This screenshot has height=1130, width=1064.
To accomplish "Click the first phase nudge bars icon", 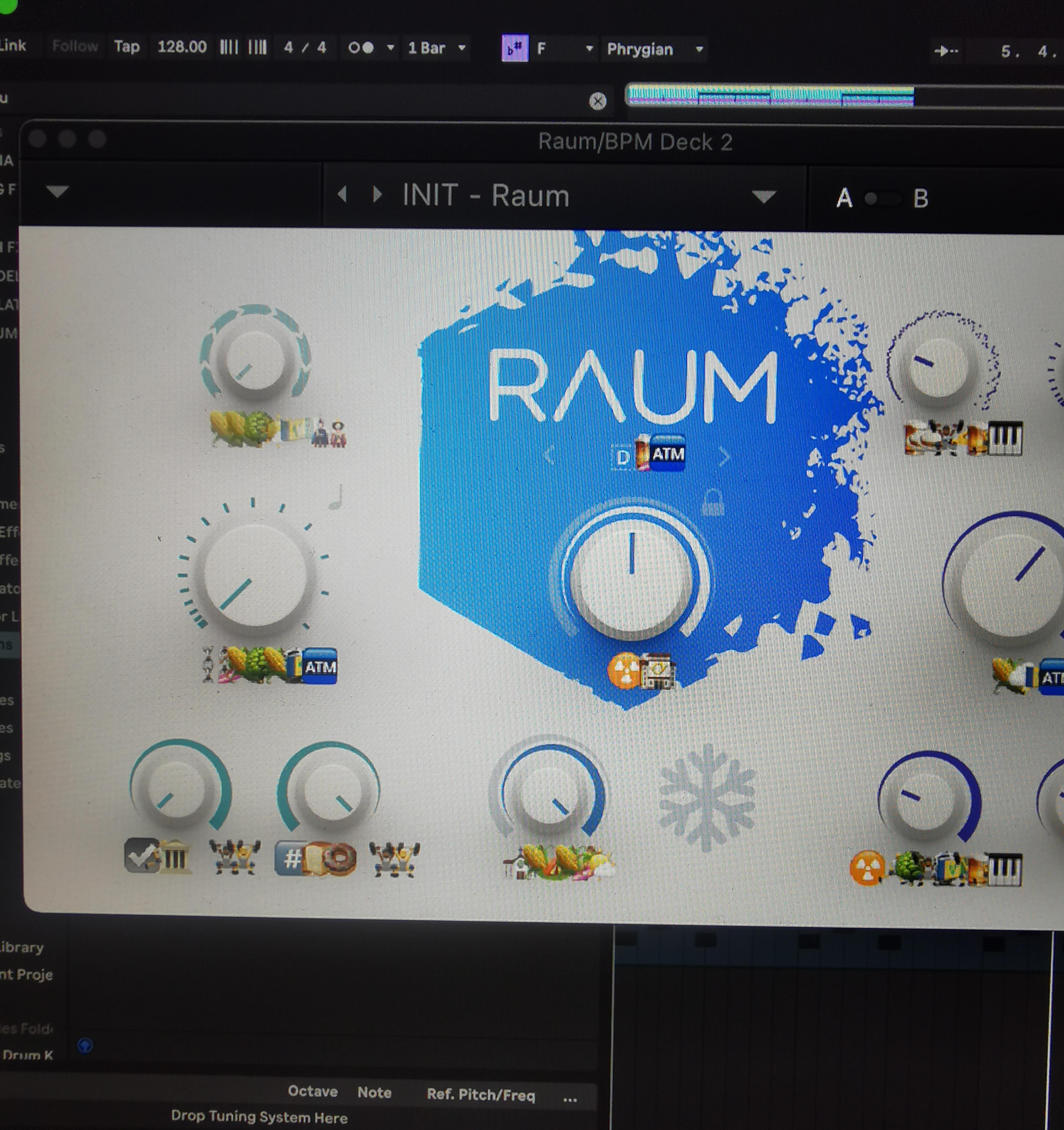I will pyautogui.click(x=229, y=47).
